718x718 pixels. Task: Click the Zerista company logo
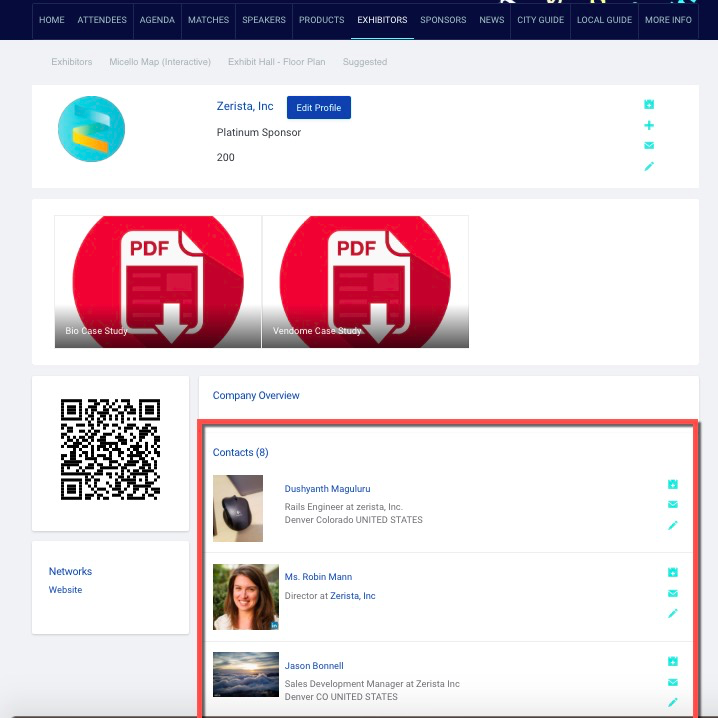(92, 129)
